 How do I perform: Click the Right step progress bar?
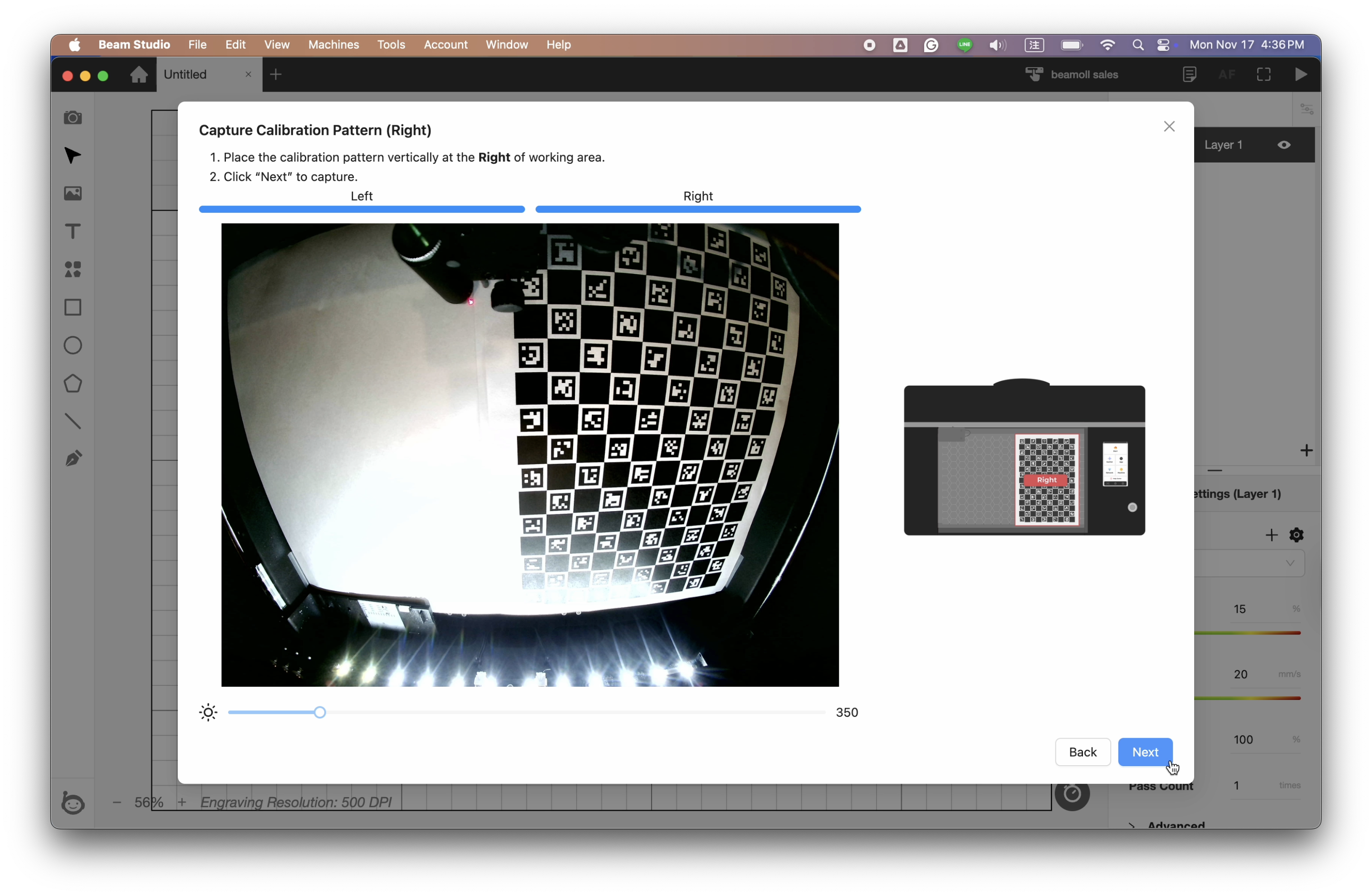point(698,209)
